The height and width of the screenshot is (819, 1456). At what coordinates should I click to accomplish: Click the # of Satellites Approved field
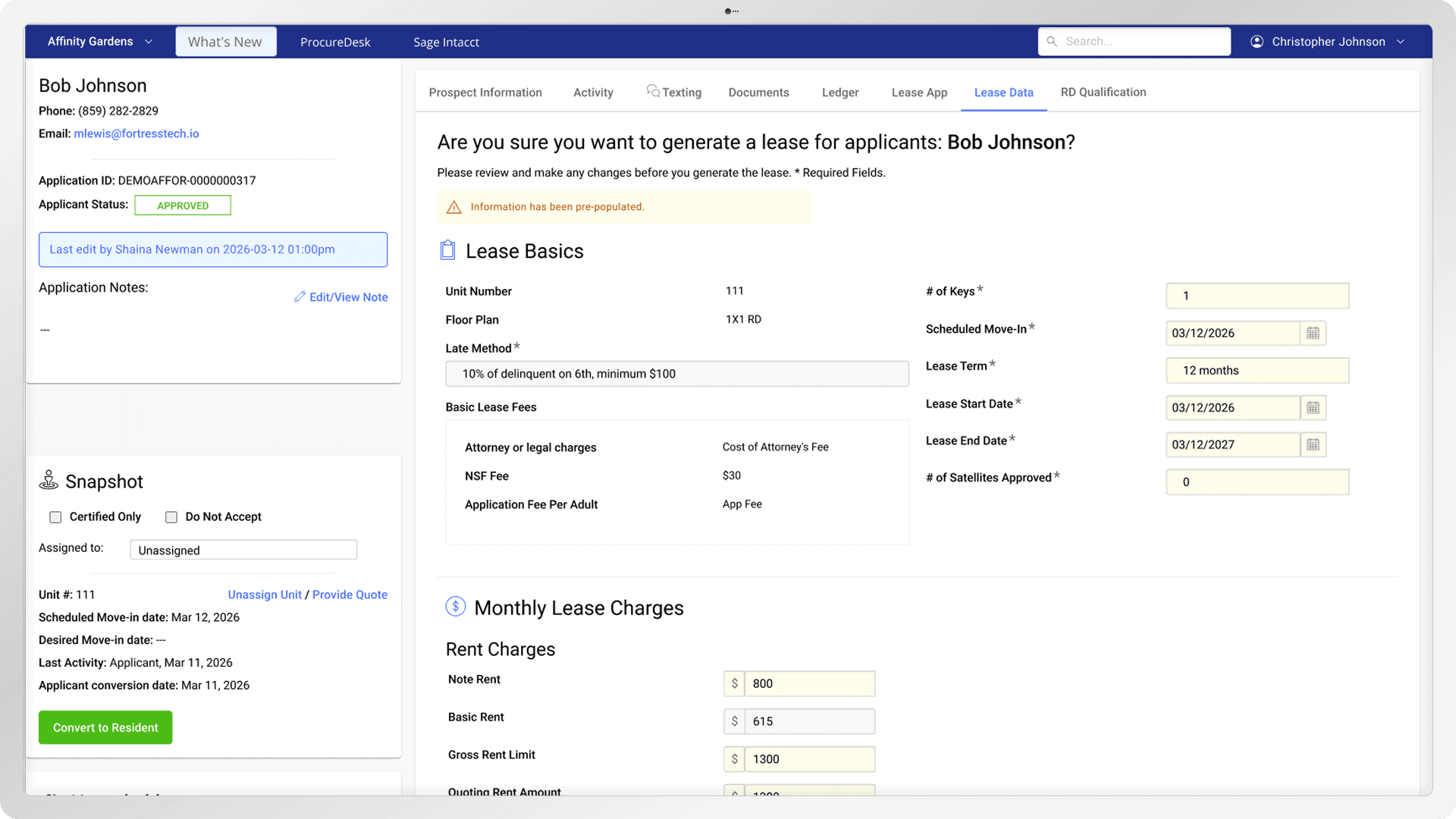pyautogui.click(x=1257, y=482)
